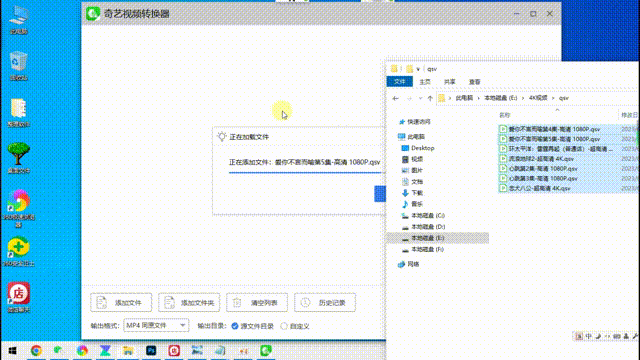Click the 添加文件夹 (add folder) button
Screen dimensions: 640x360
coord(189,302)
